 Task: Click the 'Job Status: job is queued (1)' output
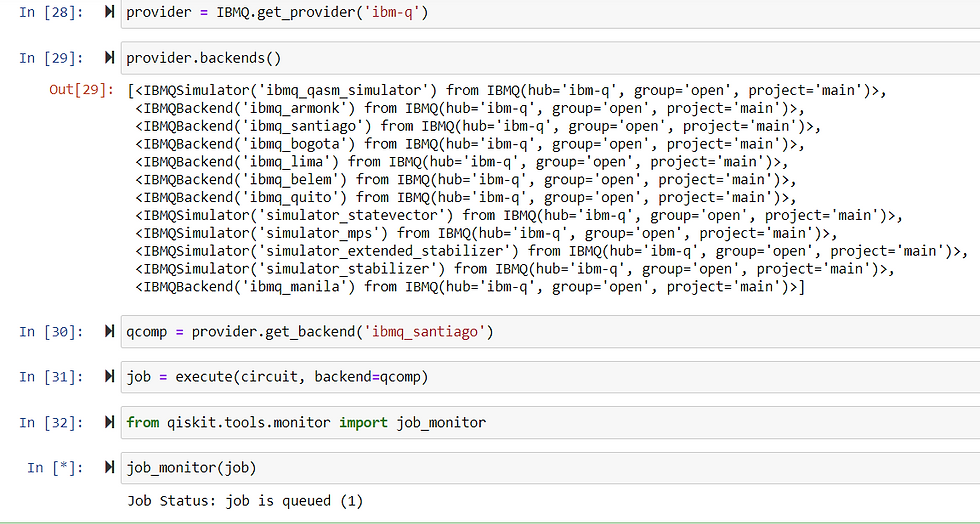click(245, 501)
